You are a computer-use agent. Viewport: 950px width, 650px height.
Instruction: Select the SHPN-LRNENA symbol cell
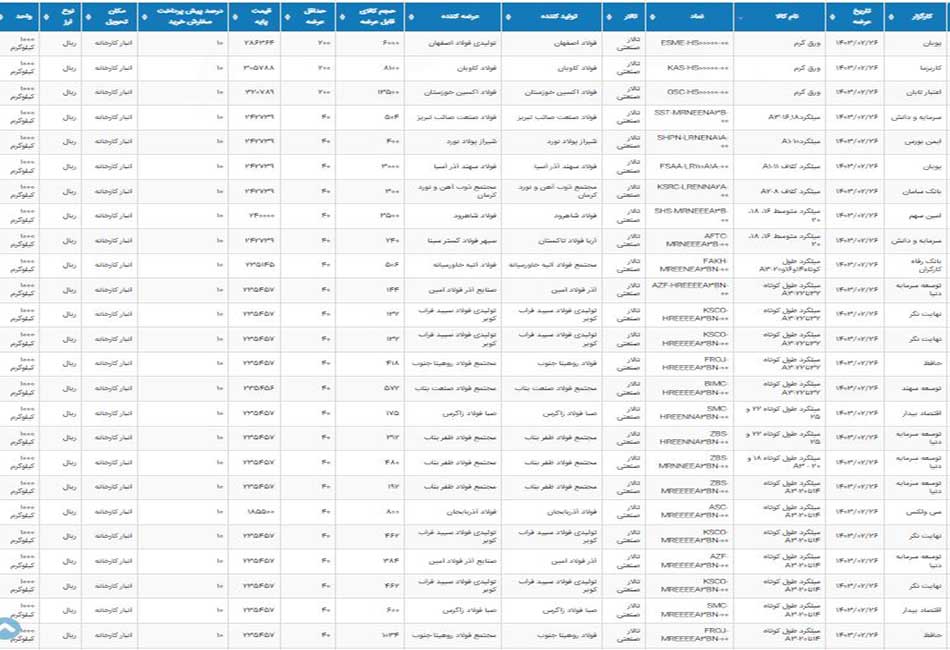click(689, 142)
